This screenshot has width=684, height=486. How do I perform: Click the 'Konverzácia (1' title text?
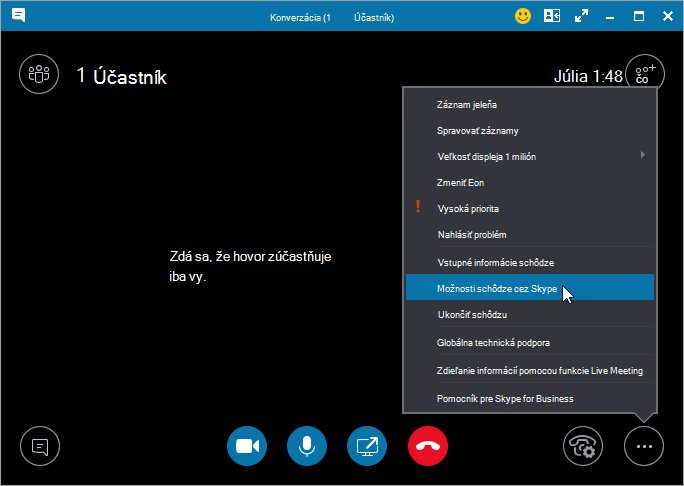coord(300,17)
